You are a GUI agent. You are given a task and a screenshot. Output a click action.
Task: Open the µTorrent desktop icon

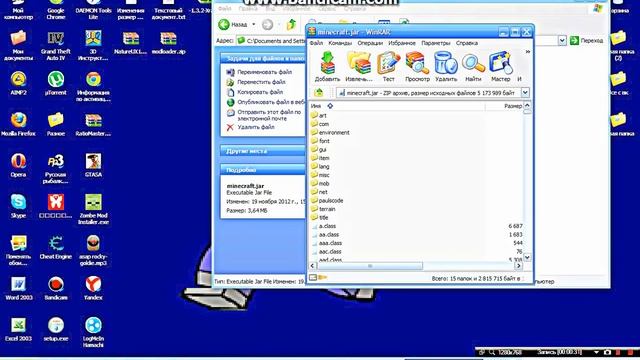point(56,84)
